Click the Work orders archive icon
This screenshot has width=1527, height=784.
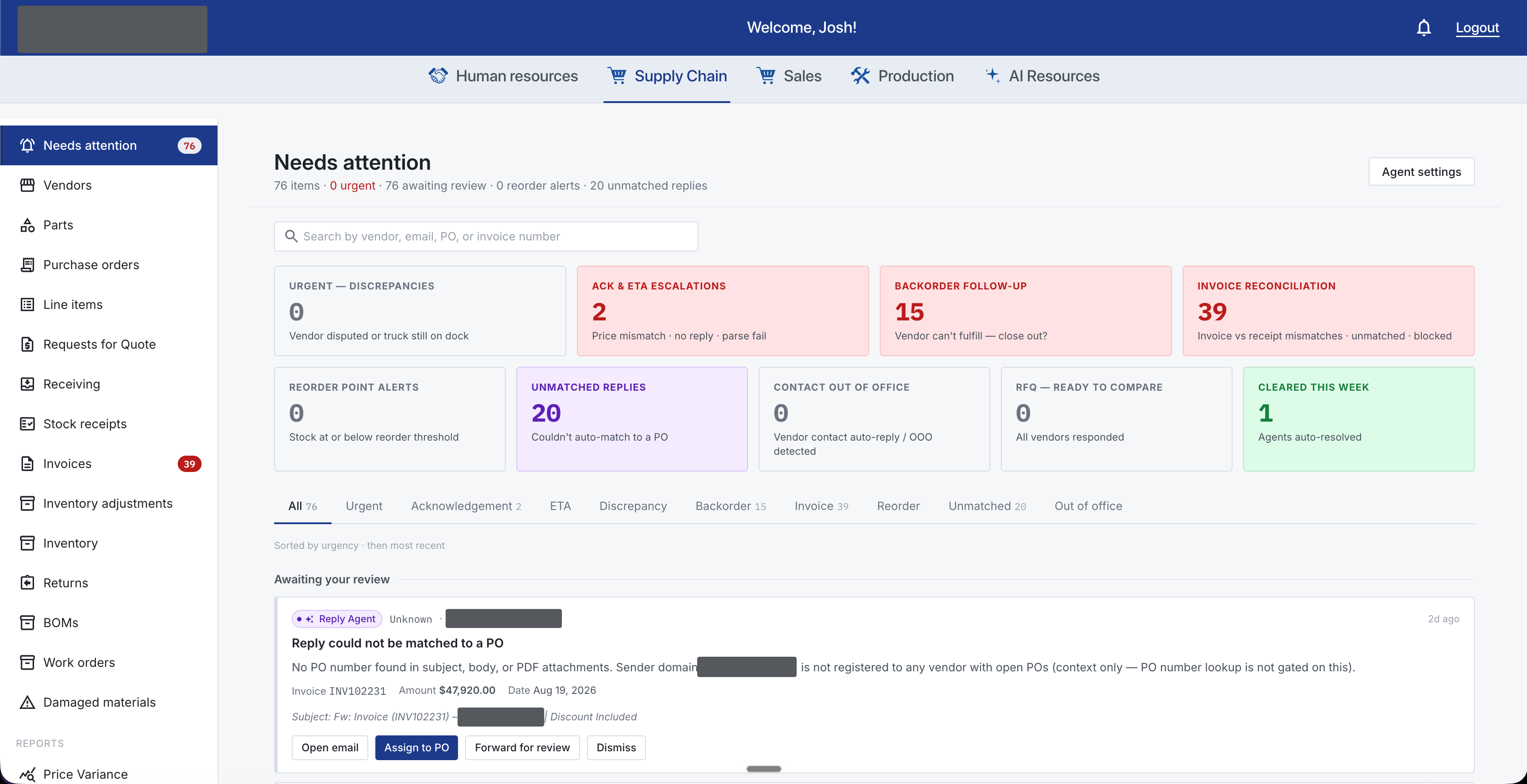27,662
